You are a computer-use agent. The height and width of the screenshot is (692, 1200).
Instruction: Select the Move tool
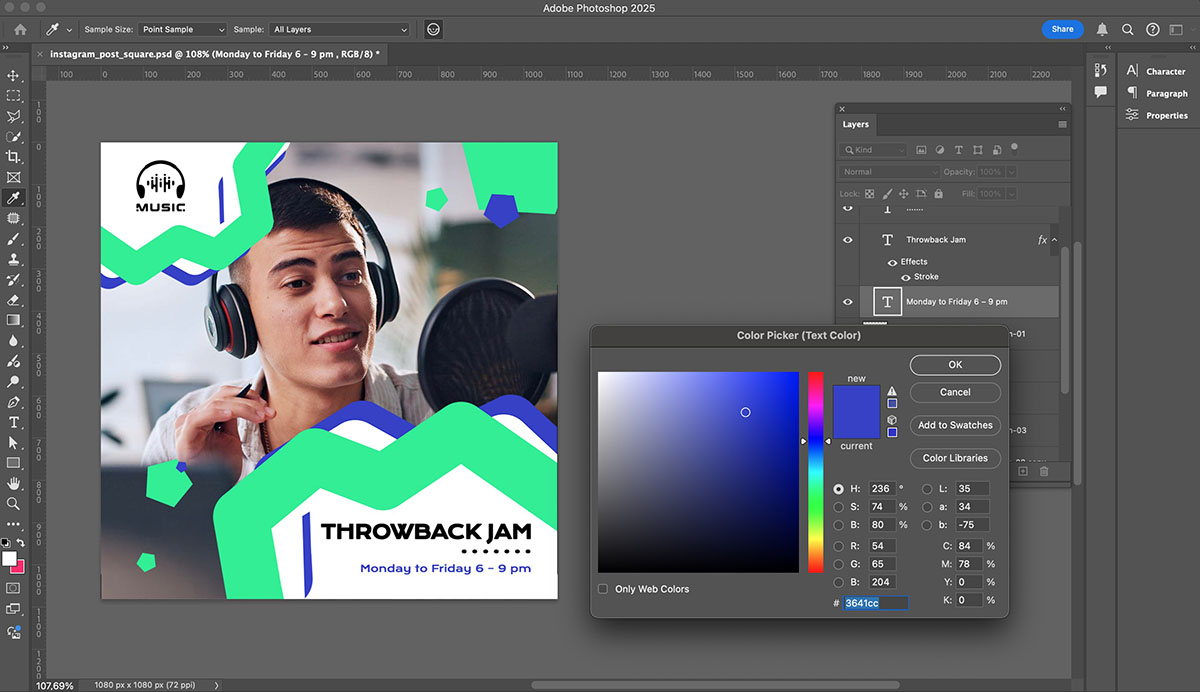[14, 76]
